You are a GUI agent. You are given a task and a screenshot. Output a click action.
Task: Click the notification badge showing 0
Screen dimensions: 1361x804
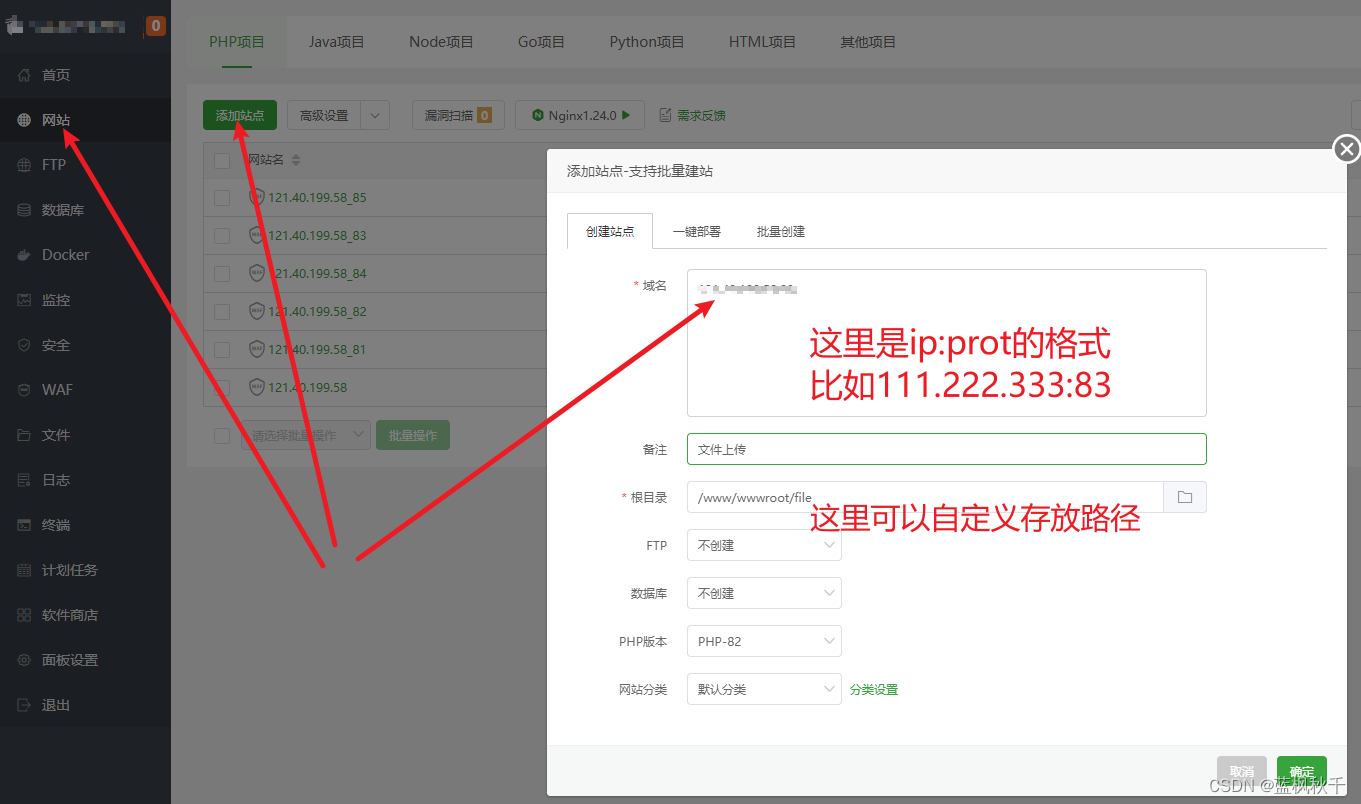point(156,26)
